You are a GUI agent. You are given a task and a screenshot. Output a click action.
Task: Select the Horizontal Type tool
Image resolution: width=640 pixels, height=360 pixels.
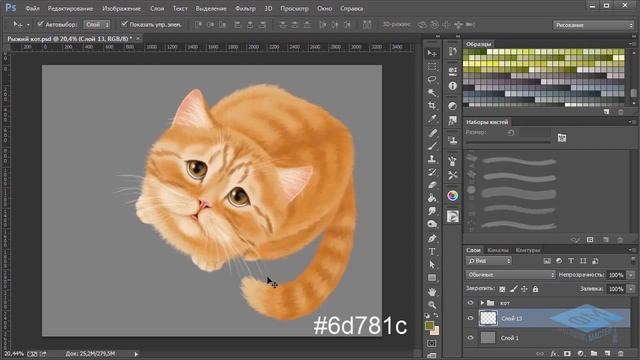pos(431,251)
